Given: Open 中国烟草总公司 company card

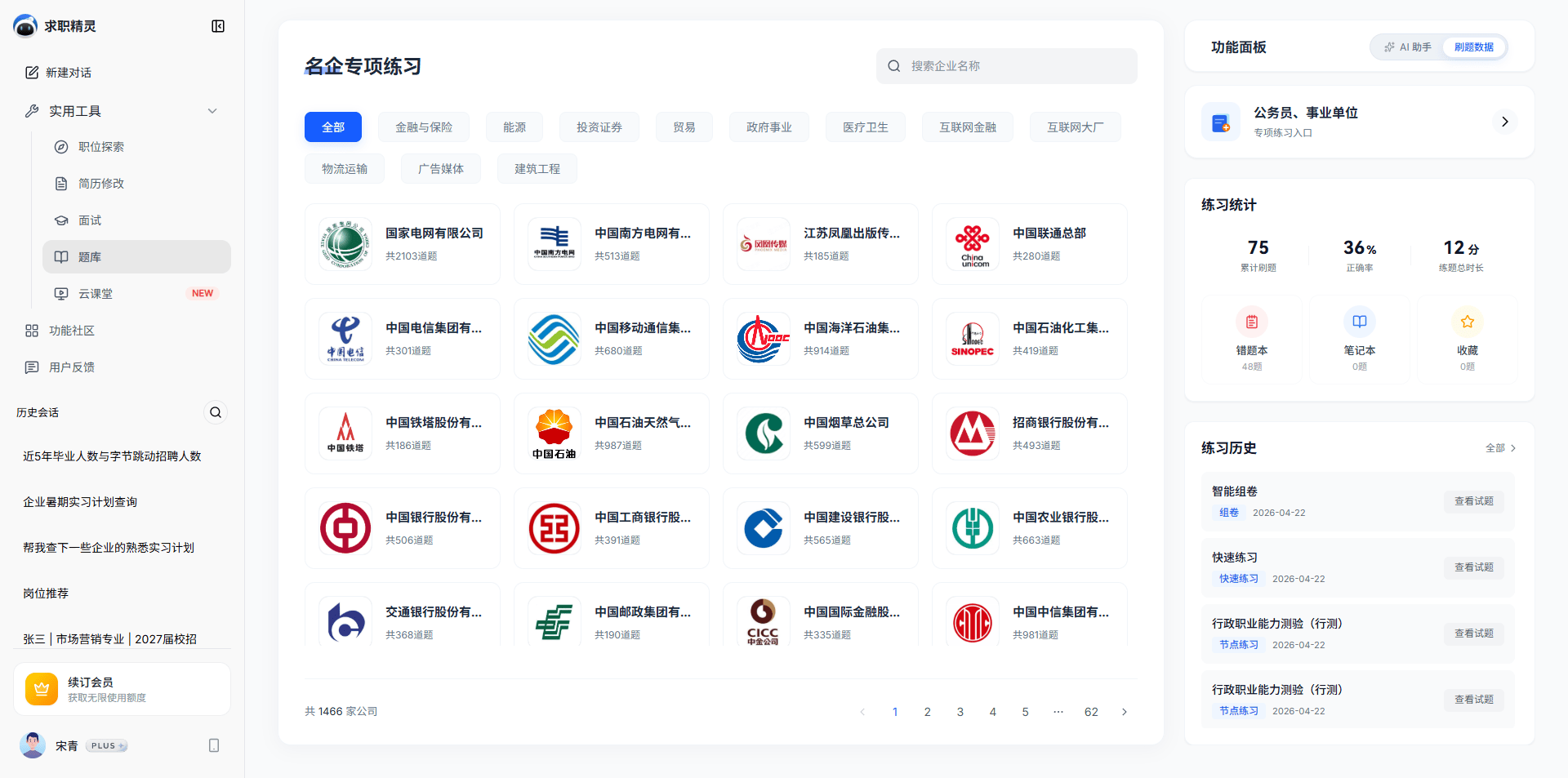Looking at the screenshot, I should click(821, 433).
